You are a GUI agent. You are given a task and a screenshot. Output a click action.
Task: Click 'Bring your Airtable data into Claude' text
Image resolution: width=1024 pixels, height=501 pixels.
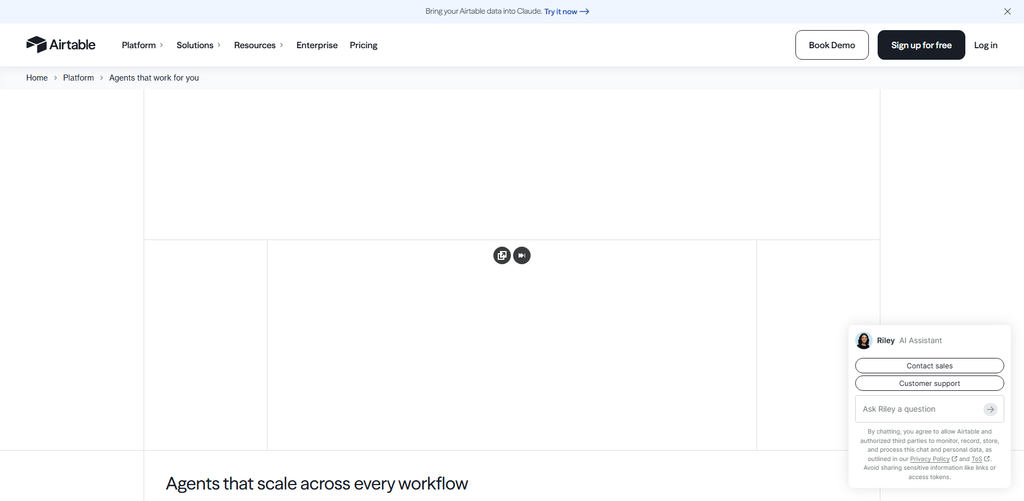pos(483,11)
